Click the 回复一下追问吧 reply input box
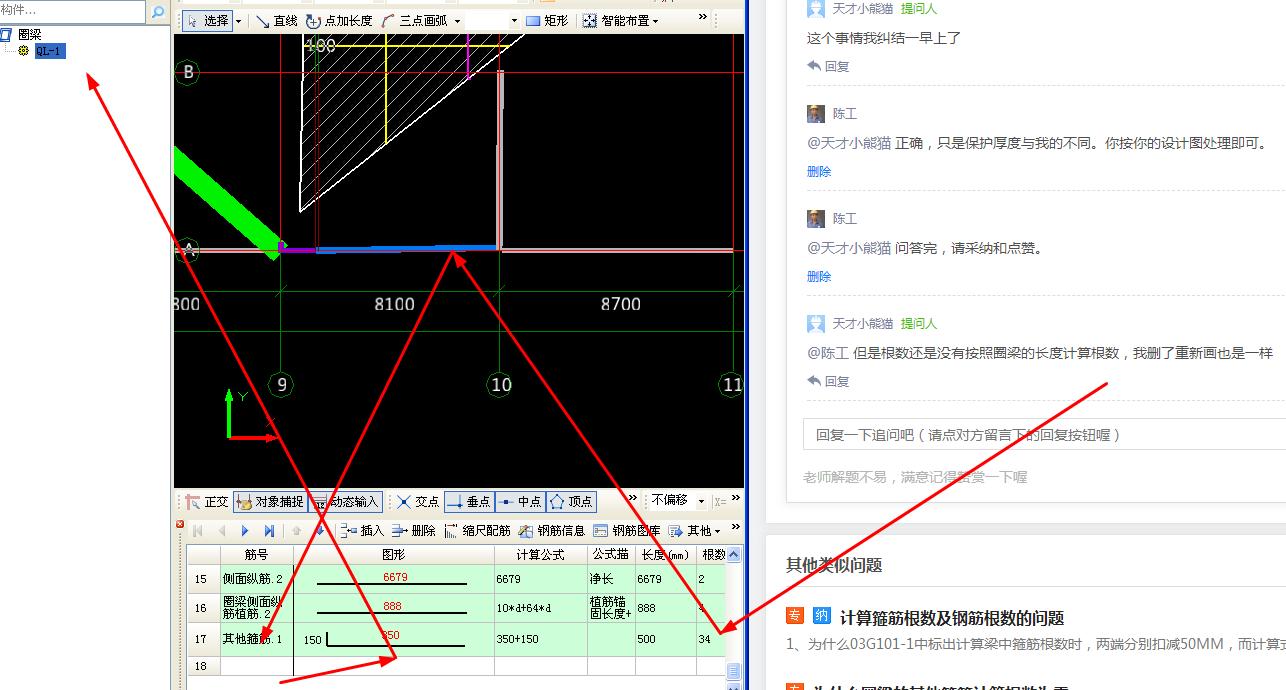1286x690 pixels. pos(1044,435)
